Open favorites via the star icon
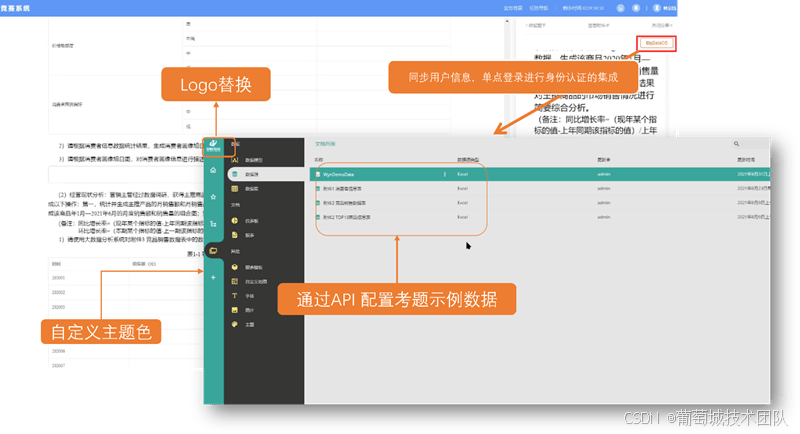 [212, 197]
